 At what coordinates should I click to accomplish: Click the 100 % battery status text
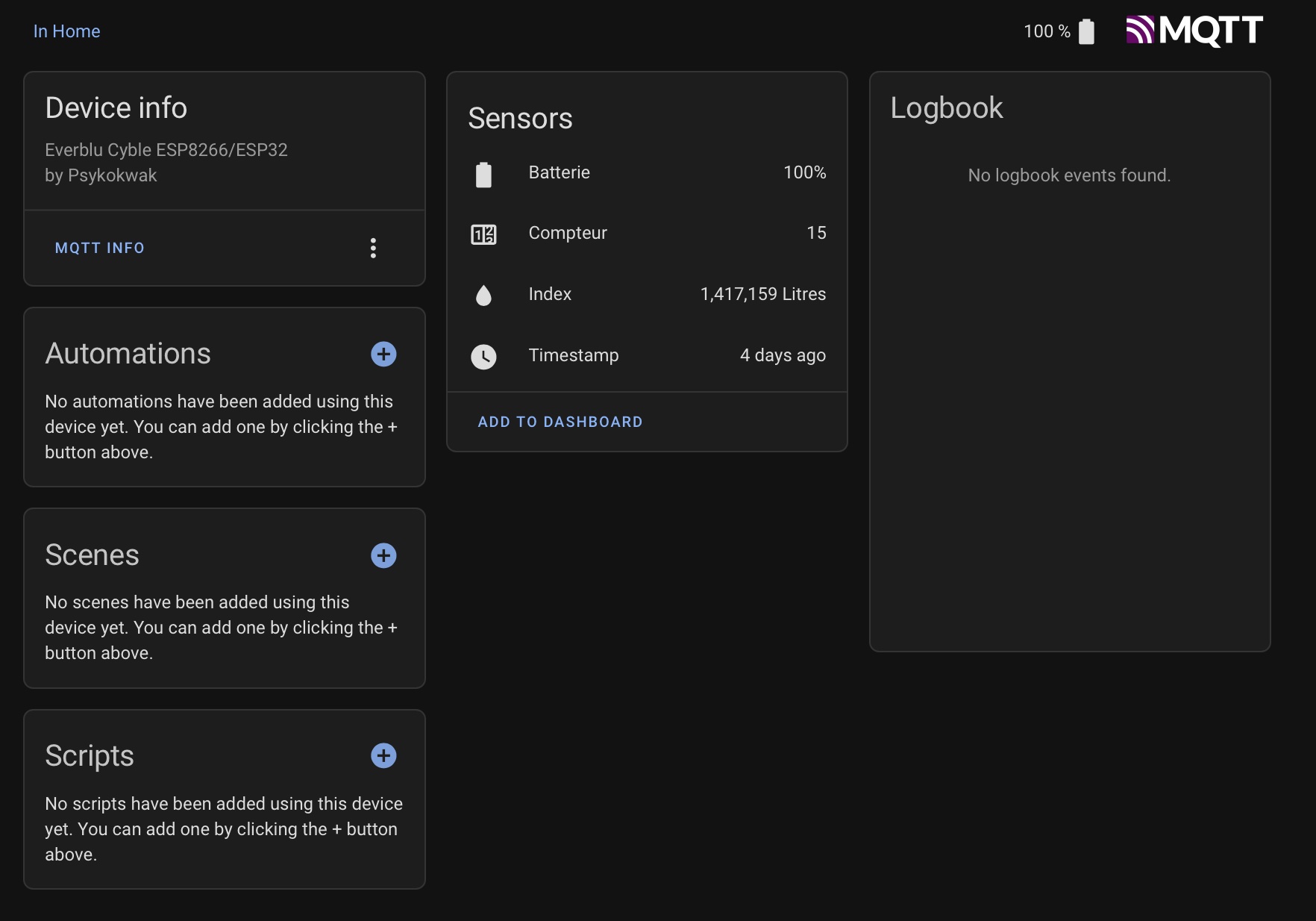1046,31
